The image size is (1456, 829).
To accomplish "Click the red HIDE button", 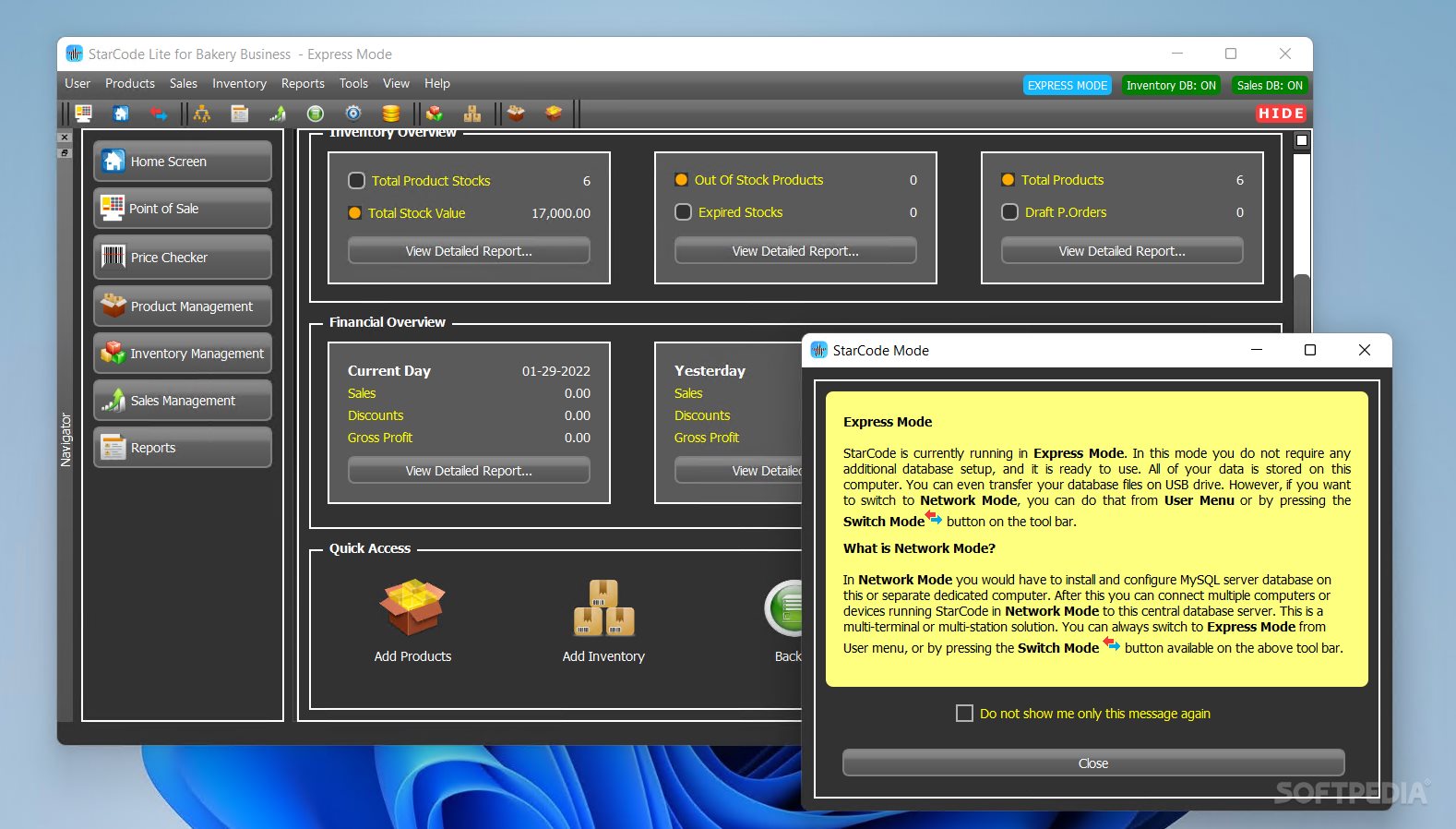I will [1281, 114].
